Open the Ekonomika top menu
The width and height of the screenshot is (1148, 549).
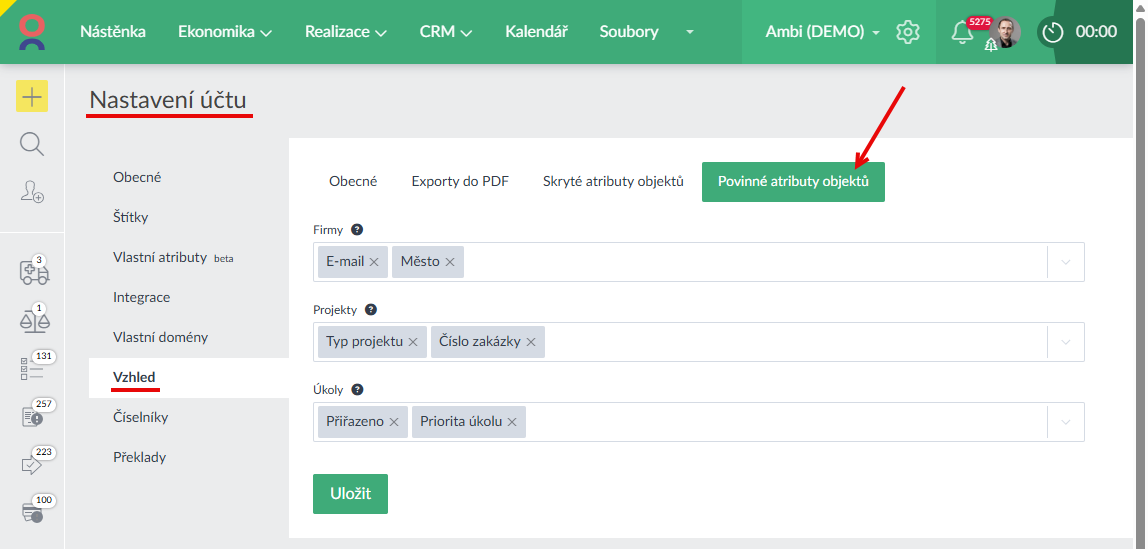coord(225,32)
